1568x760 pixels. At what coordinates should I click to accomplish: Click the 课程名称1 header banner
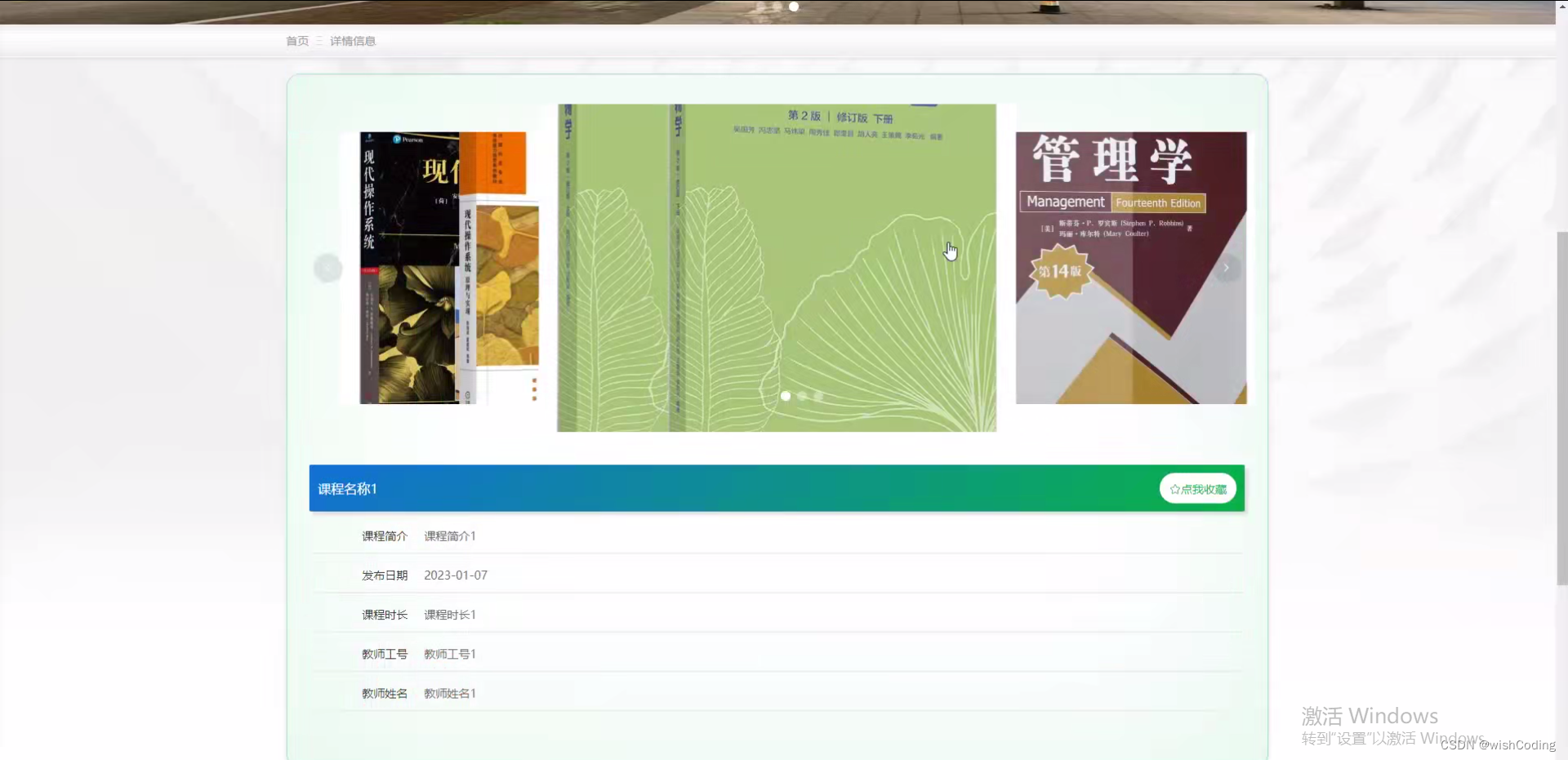coord(346,488)
